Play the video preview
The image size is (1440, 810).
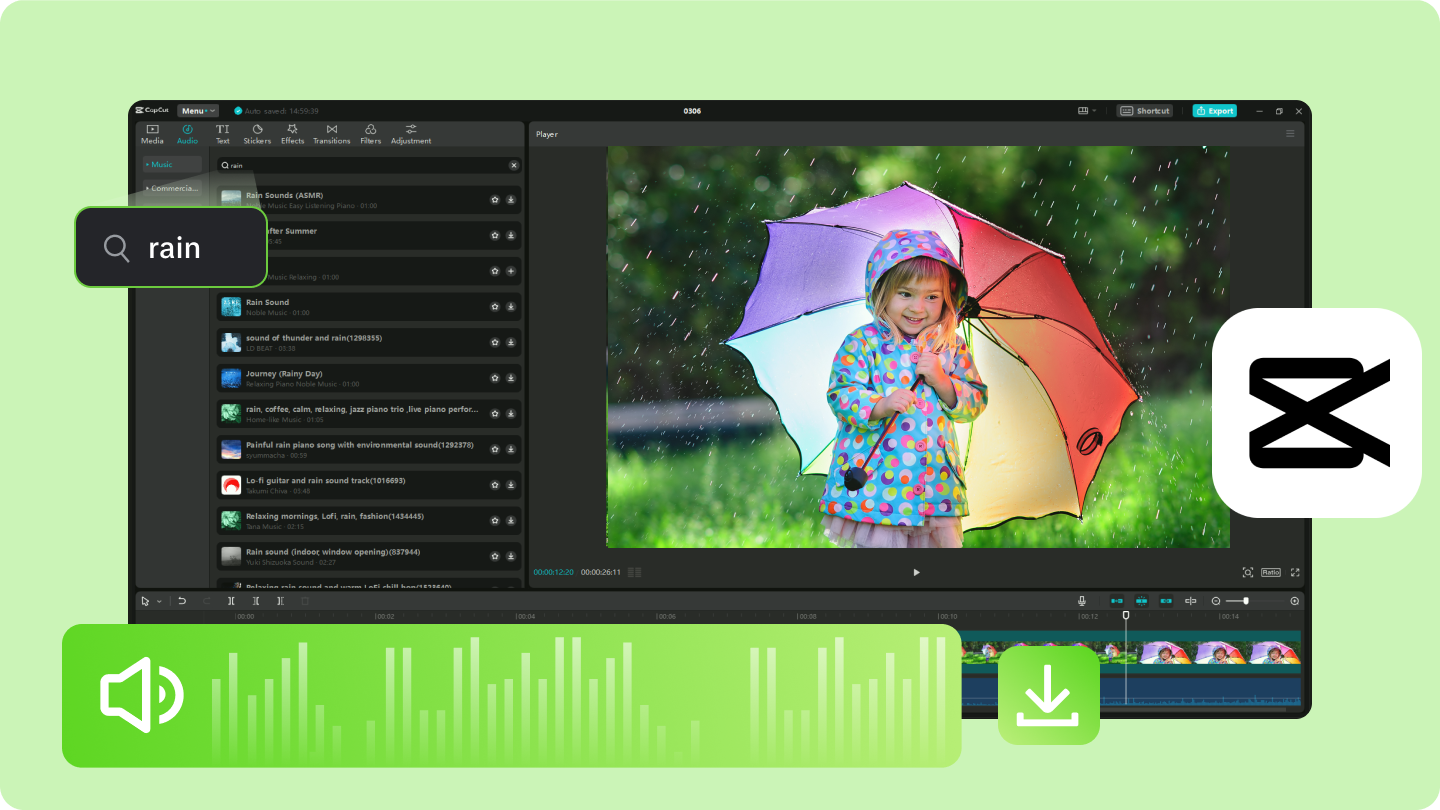916,572
